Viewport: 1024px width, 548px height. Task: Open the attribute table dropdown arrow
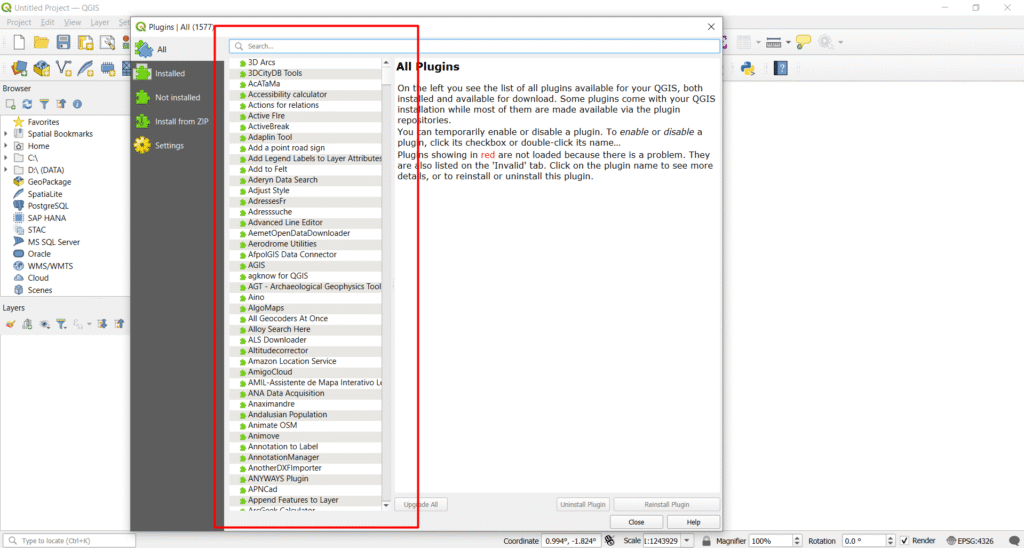758,43
